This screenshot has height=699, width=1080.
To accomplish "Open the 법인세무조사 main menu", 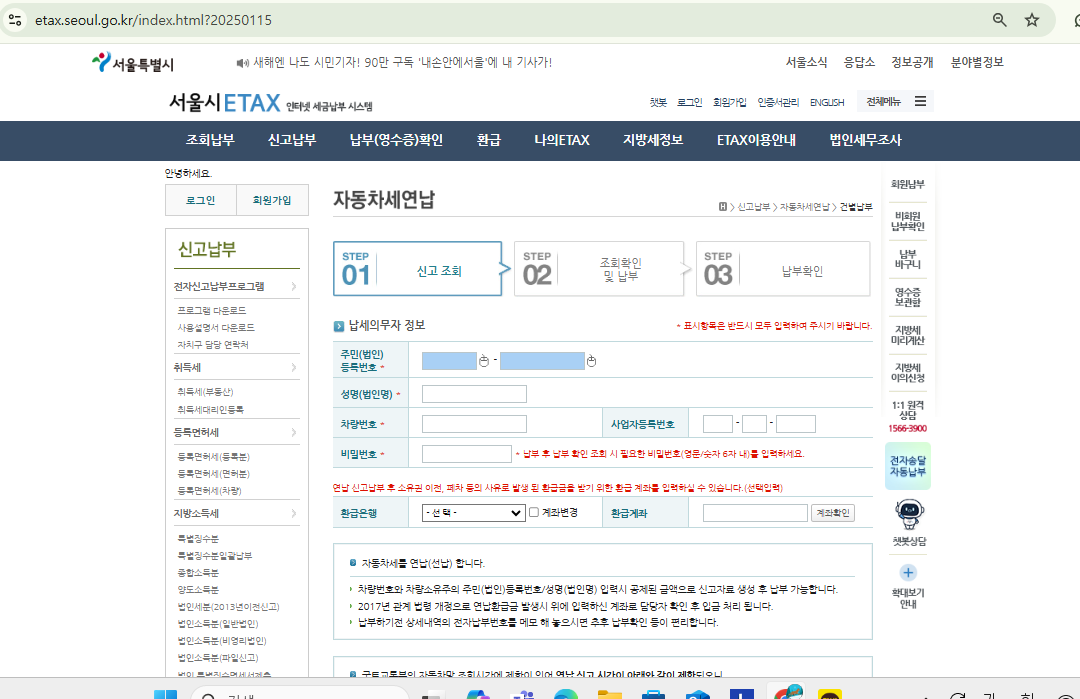I will pyautogui.click(x=865, y=140).
